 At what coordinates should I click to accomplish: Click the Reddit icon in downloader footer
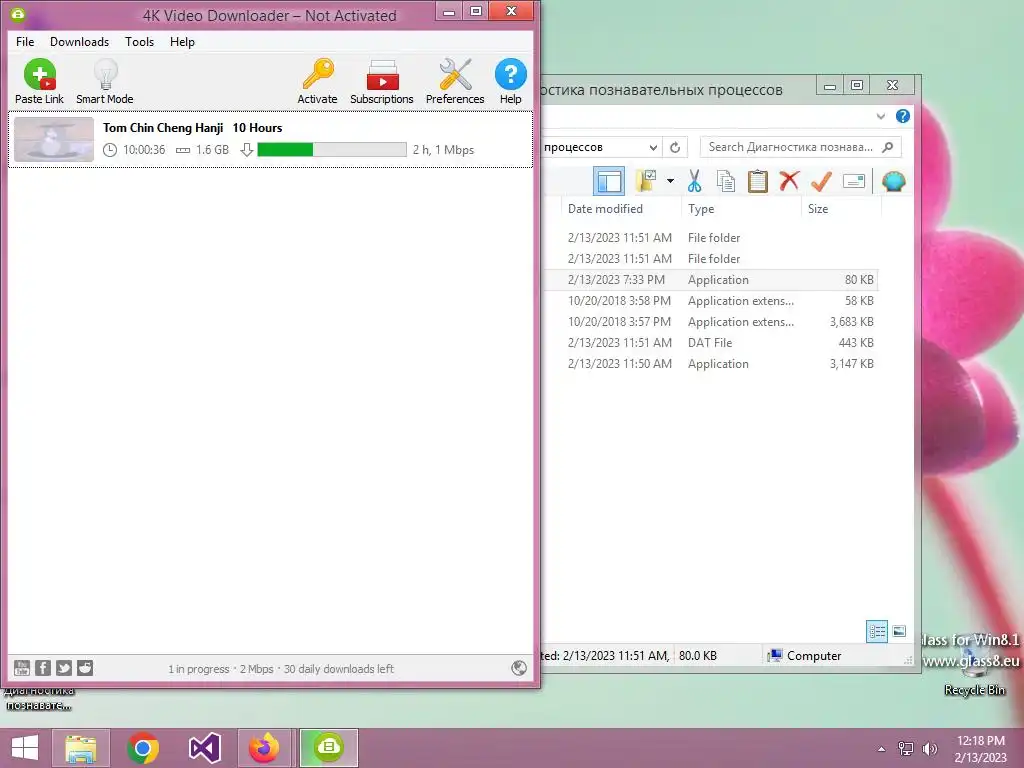pos(85,667)
